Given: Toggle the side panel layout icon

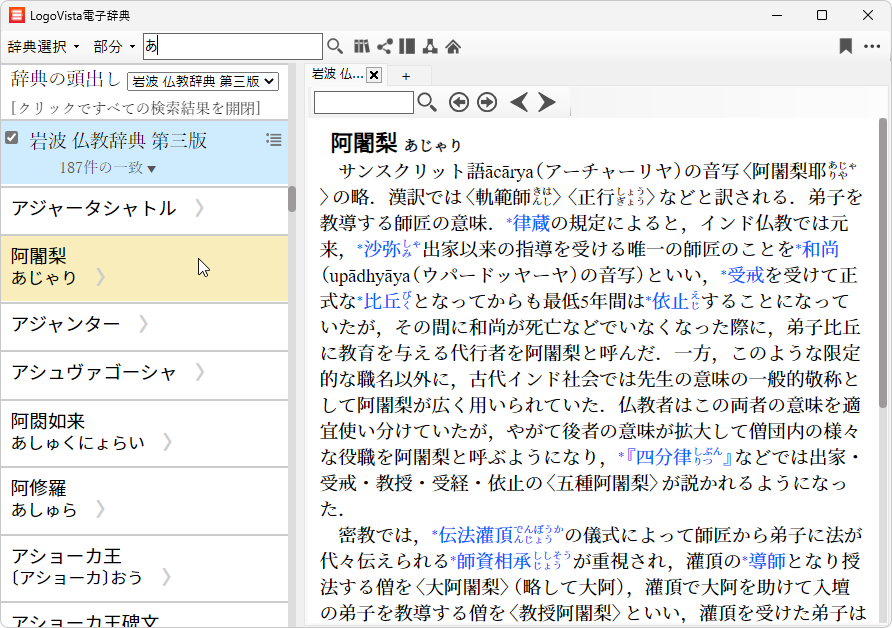Looking at the screenshot, I should 407,46.
